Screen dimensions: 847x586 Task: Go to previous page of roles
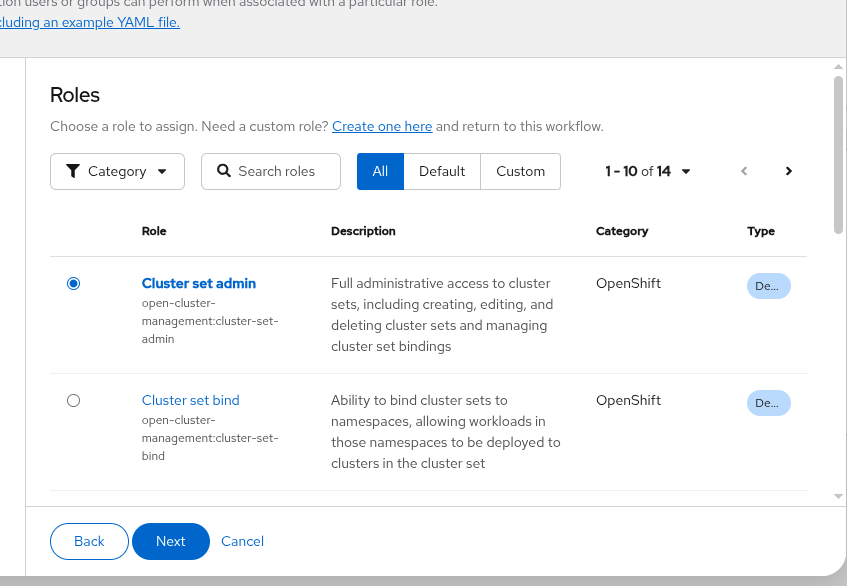coord(744,171)
